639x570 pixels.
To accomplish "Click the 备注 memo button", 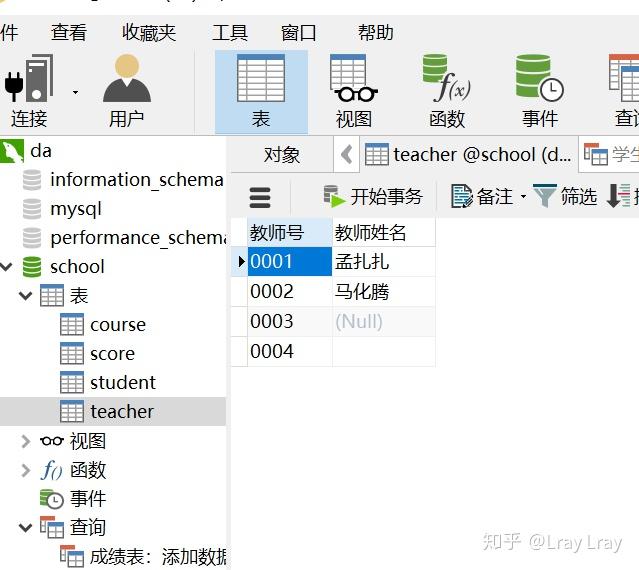I will pyautogui.click(x=481, y=197).
